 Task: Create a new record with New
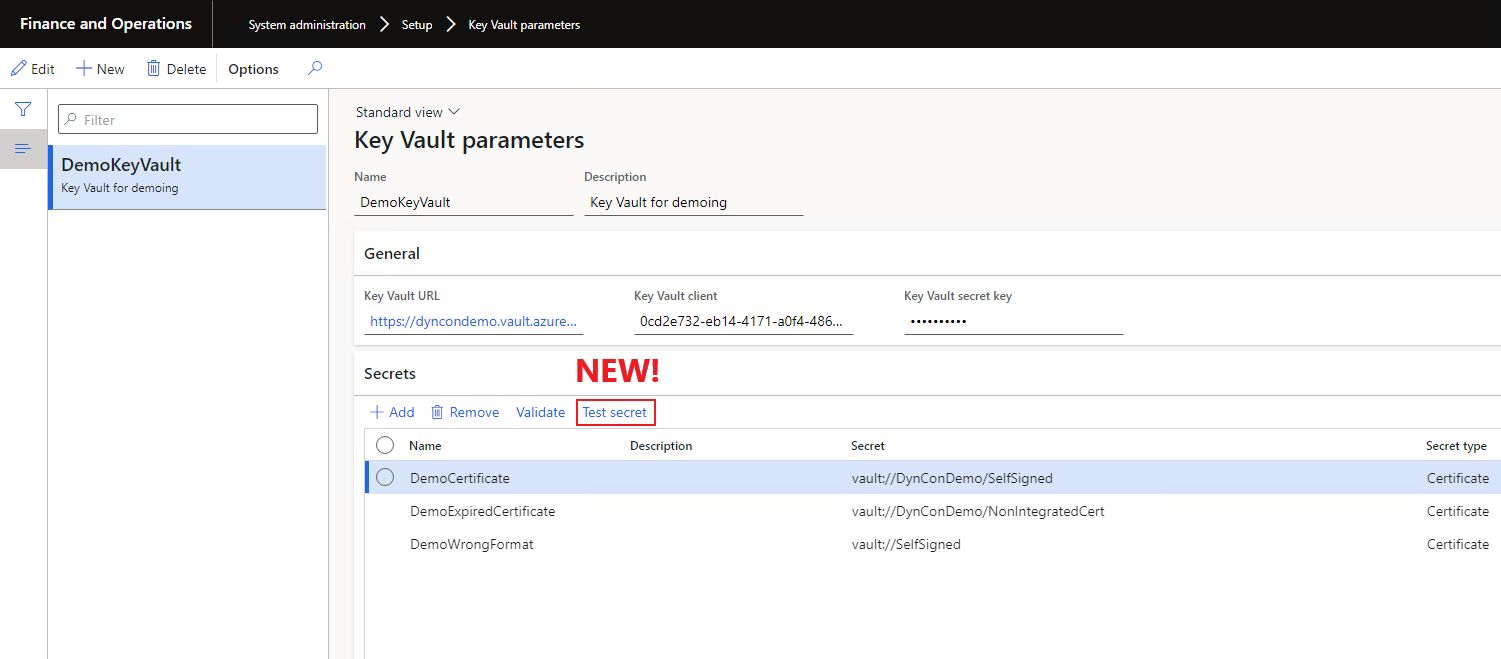pos(100,69)
